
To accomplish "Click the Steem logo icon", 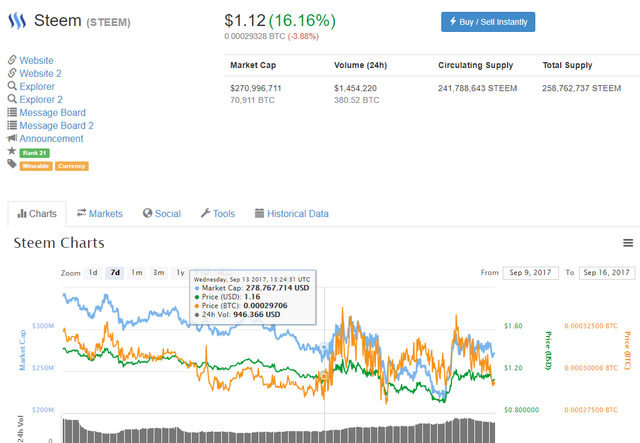I will coord(17,20).
